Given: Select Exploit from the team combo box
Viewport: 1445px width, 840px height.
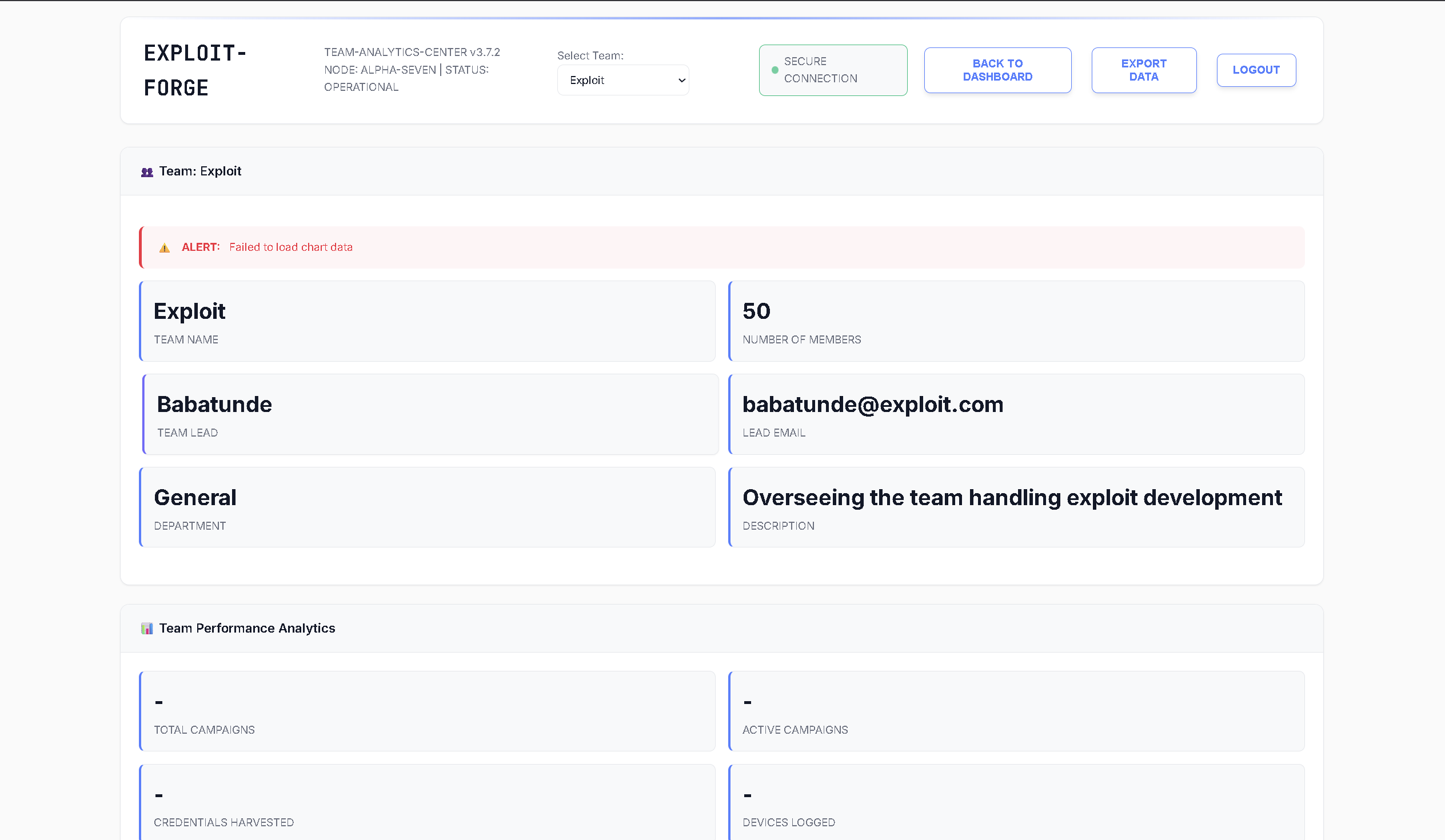Looking at the screenshot, I should tap(622, 79).
